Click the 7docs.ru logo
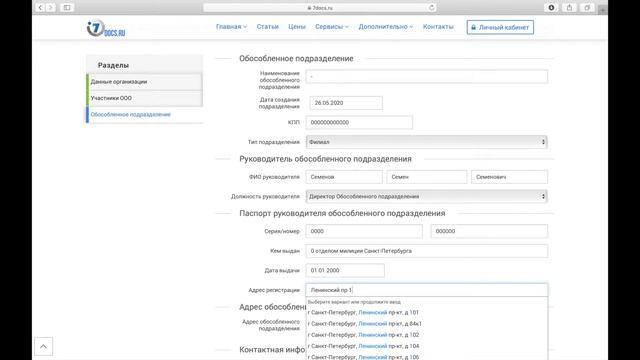The image size is (640, 360). click(x=106, y=29)
